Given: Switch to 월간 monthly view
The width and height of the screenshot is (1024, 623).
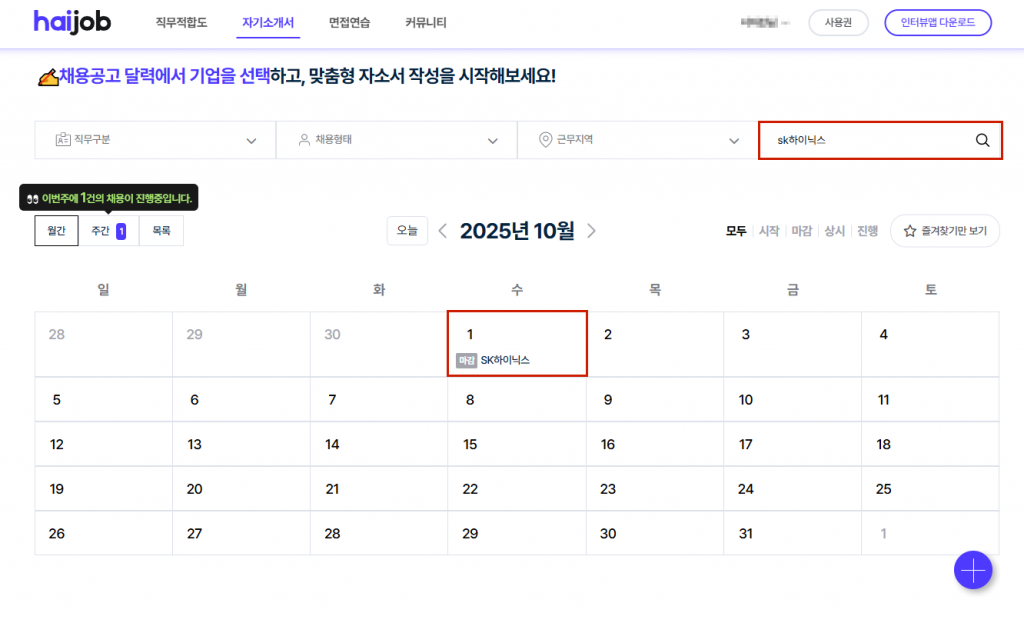Looking at the screenshot, I should (56, 231).
